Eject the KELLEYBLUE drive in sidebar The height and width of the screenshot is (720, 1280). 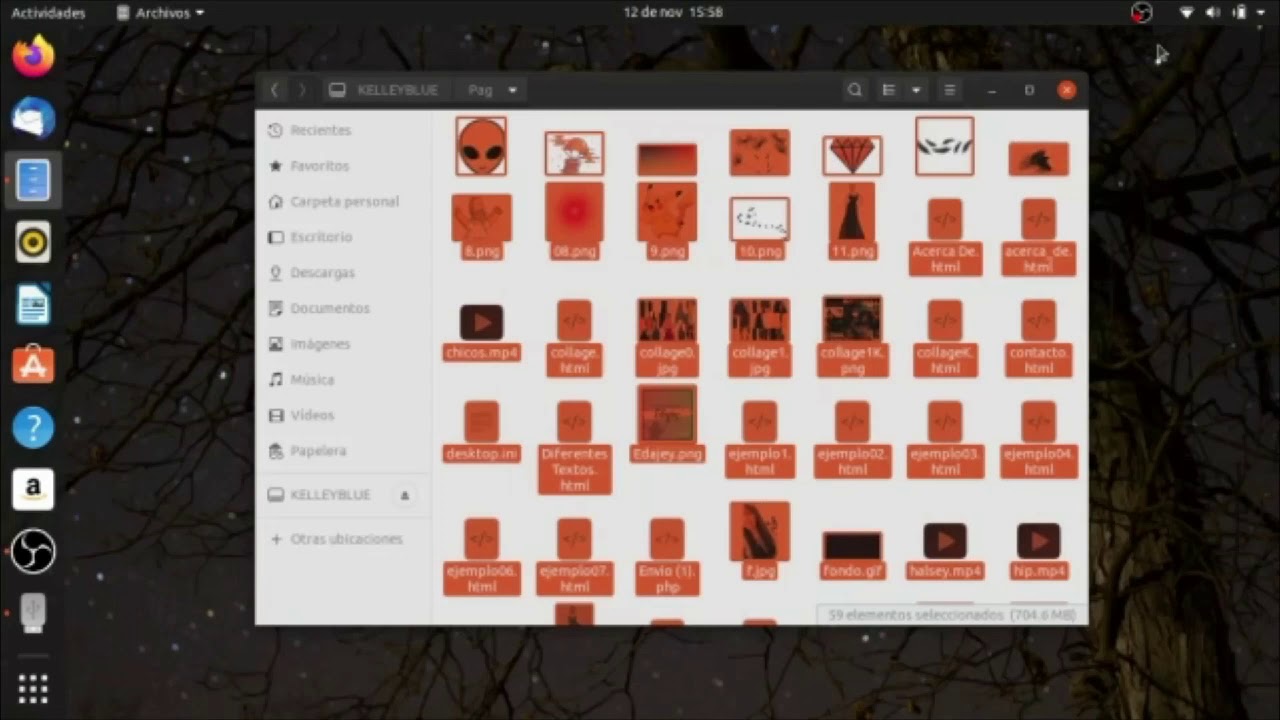pos(405,495)
